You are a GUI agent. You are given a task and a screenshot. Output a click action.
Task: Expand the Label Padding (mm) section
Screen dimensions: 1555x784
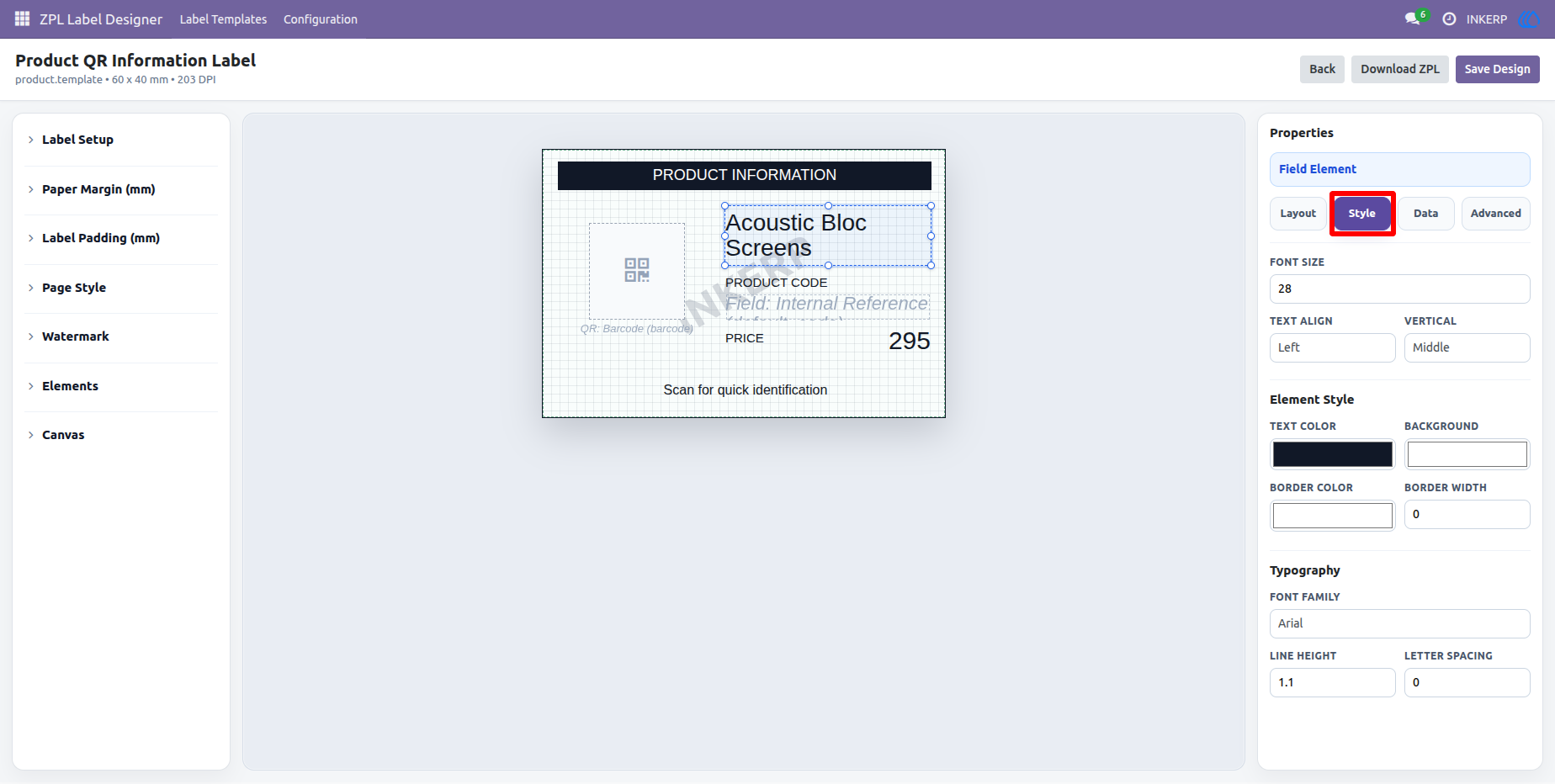point(121,238)
